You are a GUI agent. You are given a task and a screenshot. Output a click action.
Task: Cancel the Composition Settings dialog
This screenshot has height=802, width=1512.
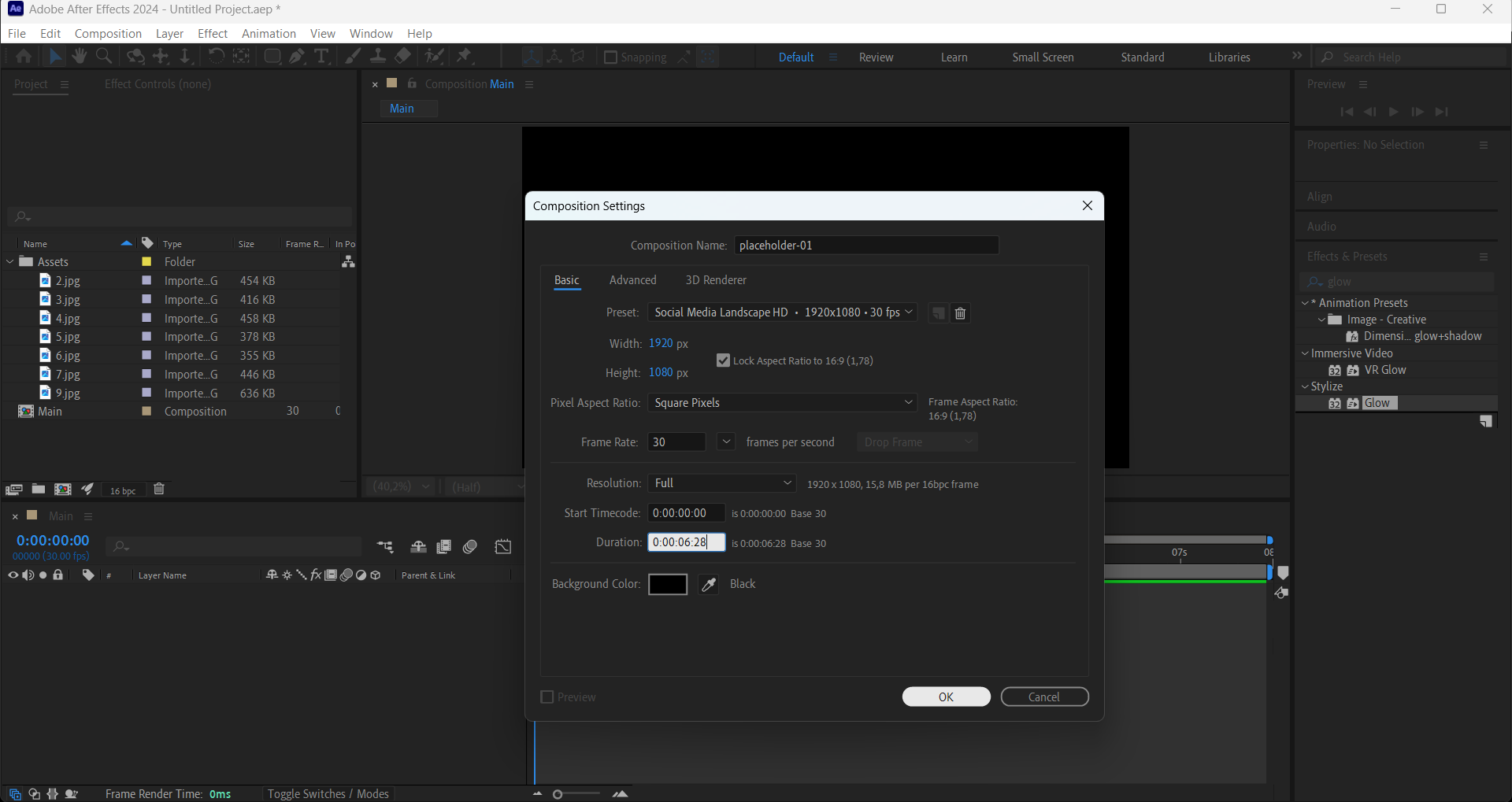click(x=1044, y=697)
